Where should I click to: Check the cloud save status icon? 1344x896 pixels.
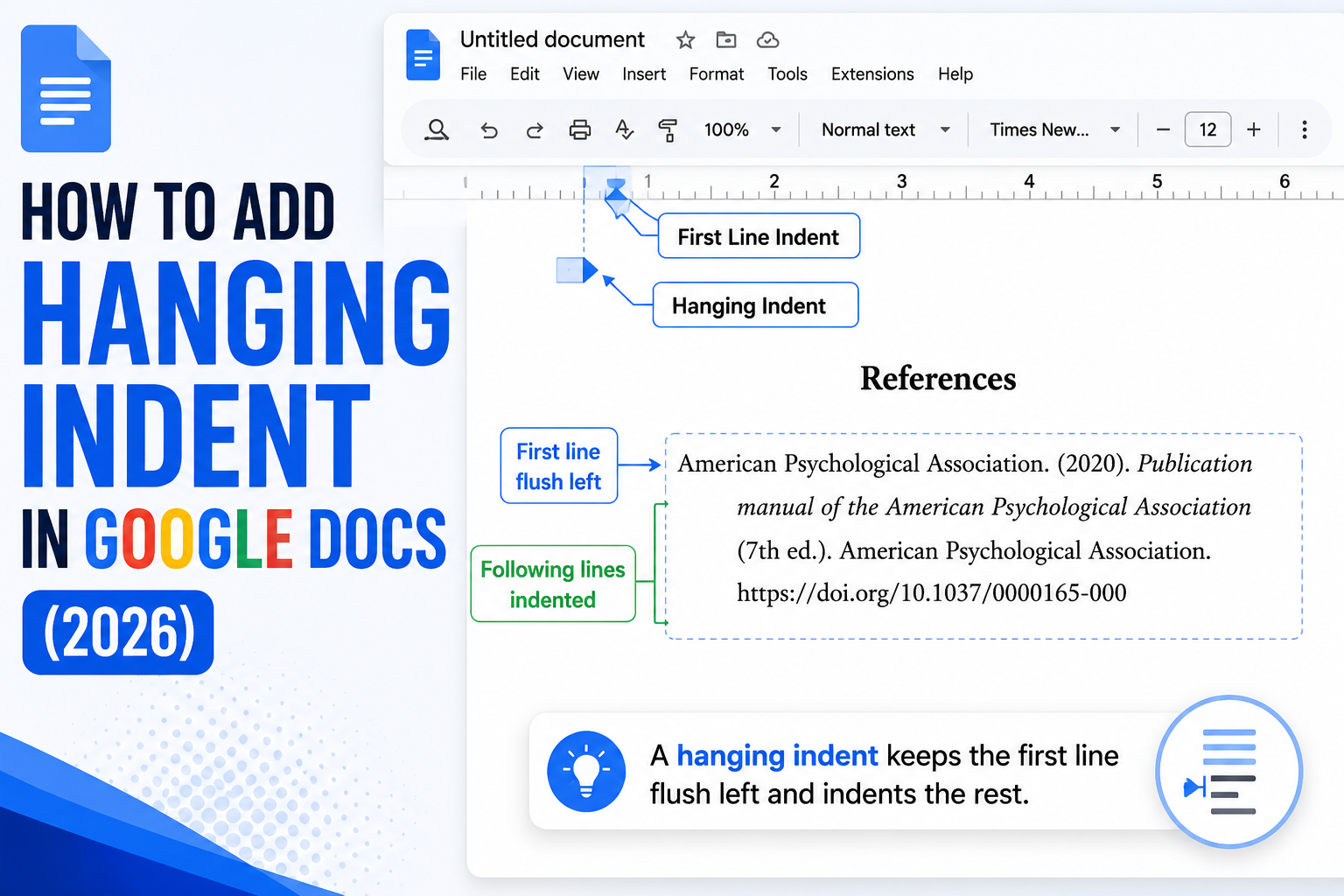(767, 40)
